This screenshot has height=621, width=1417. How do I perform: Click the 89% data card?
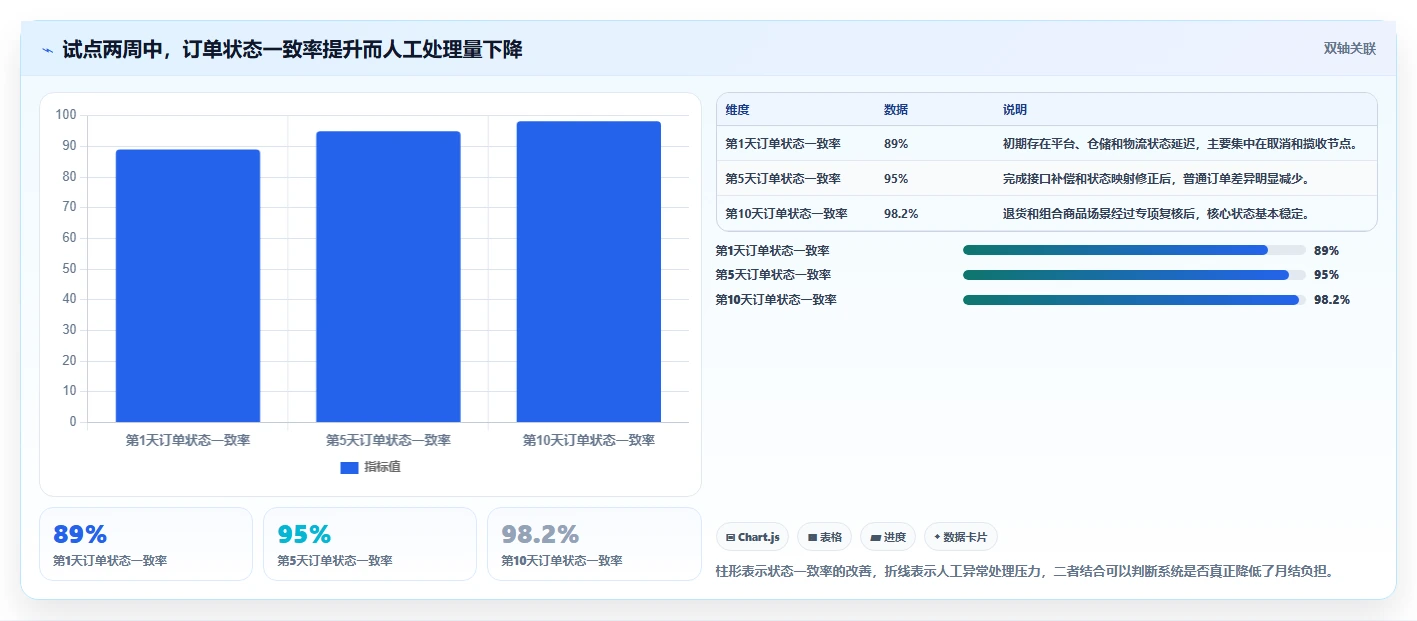(x=146, y=544)
